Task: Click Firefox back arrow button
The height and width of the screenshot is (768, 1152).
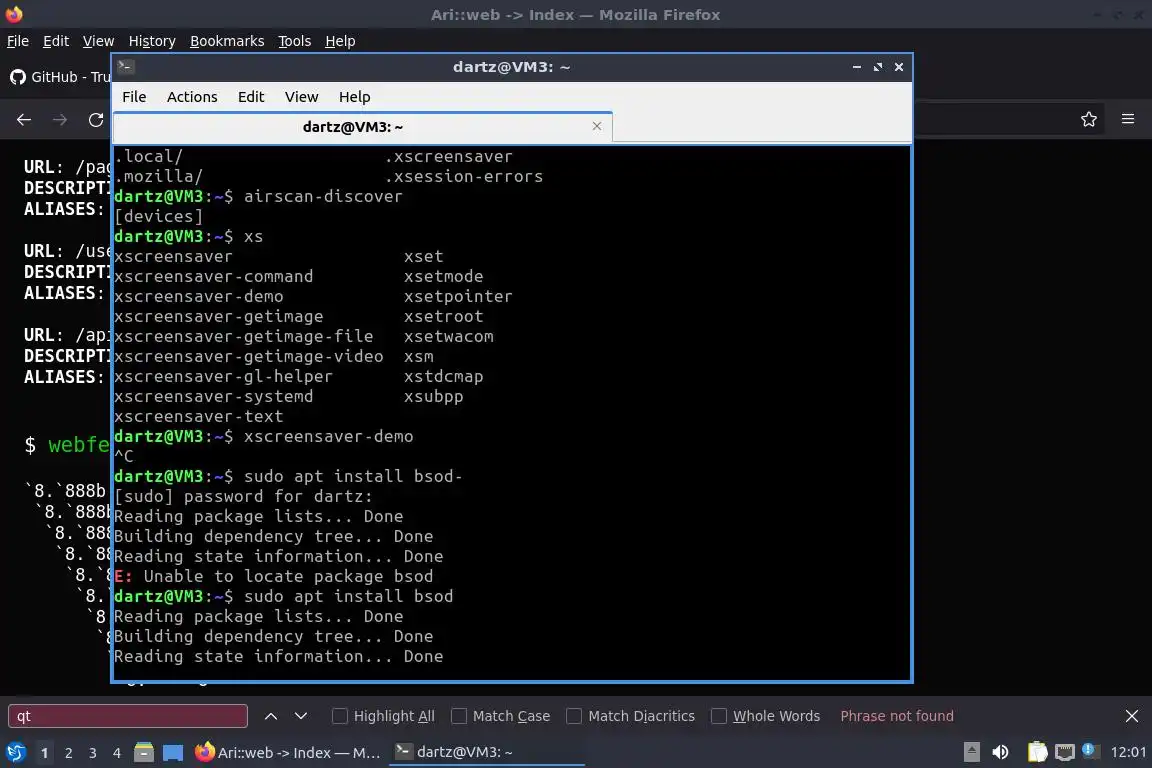Action: 24,120
